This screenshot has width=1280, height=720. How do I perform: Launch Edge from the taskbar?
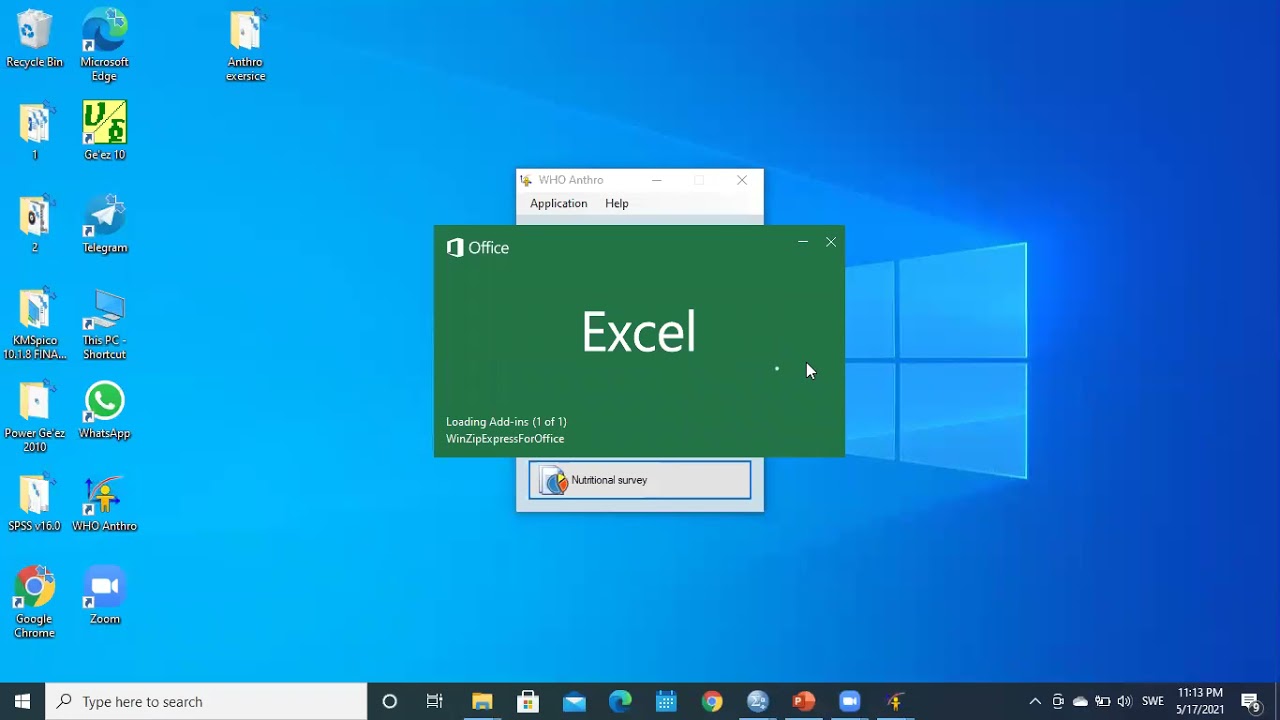620,701
